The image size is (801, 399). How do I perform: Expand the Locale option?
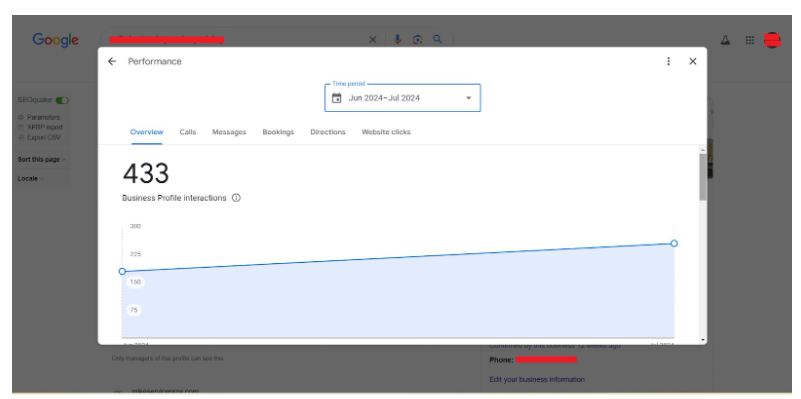click(30, 178)
